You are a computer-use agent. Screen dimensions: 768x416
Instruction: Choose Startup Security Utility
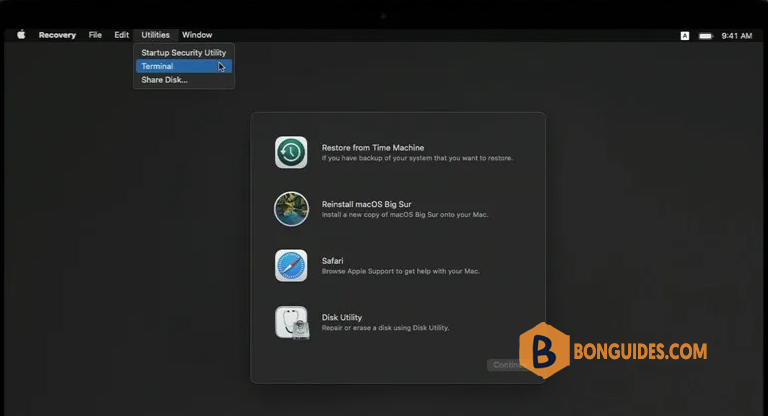[x=184, y=52]
